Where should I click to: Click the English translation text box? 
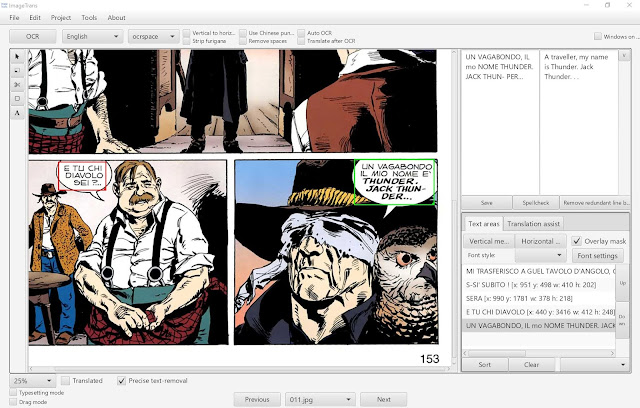pyautogui.click(x=579, y=122)
